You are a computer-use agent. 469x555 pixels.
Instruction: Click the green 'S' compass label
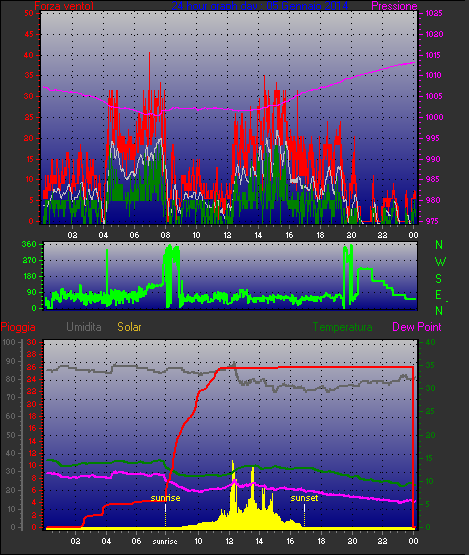tap(439, 279)
